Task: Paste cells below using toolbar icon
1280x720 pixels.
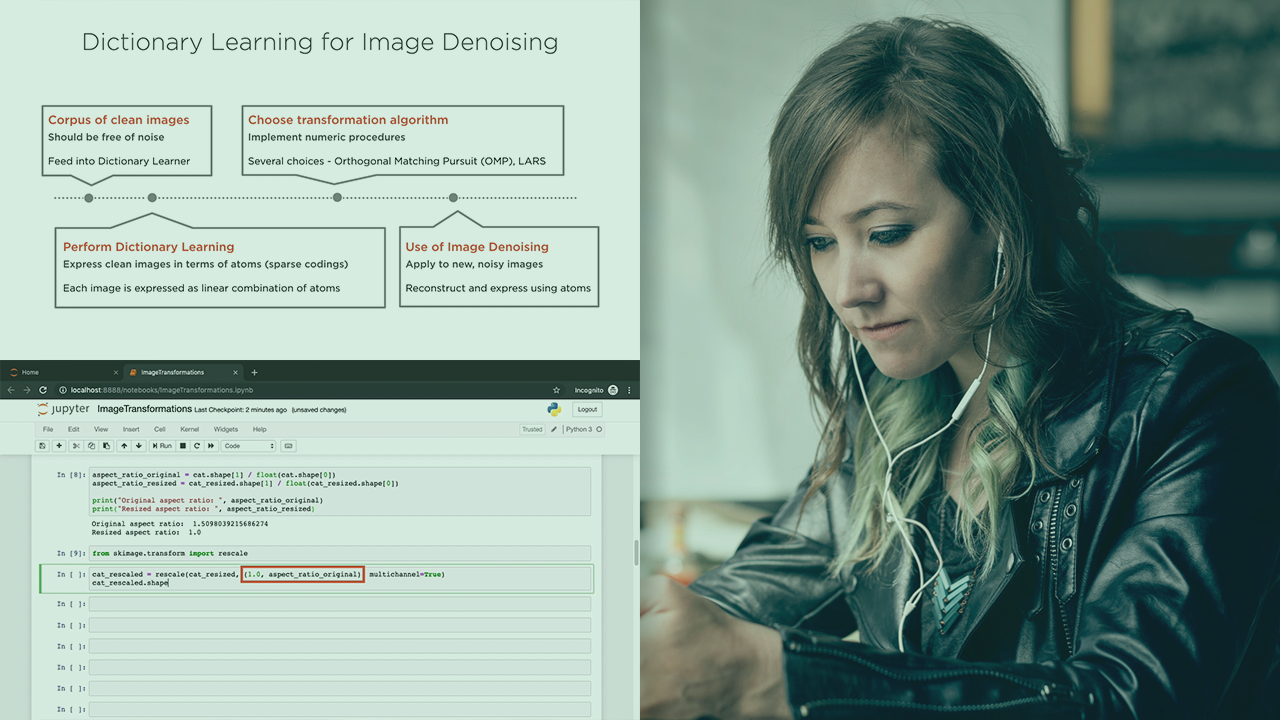Action: 105,446
